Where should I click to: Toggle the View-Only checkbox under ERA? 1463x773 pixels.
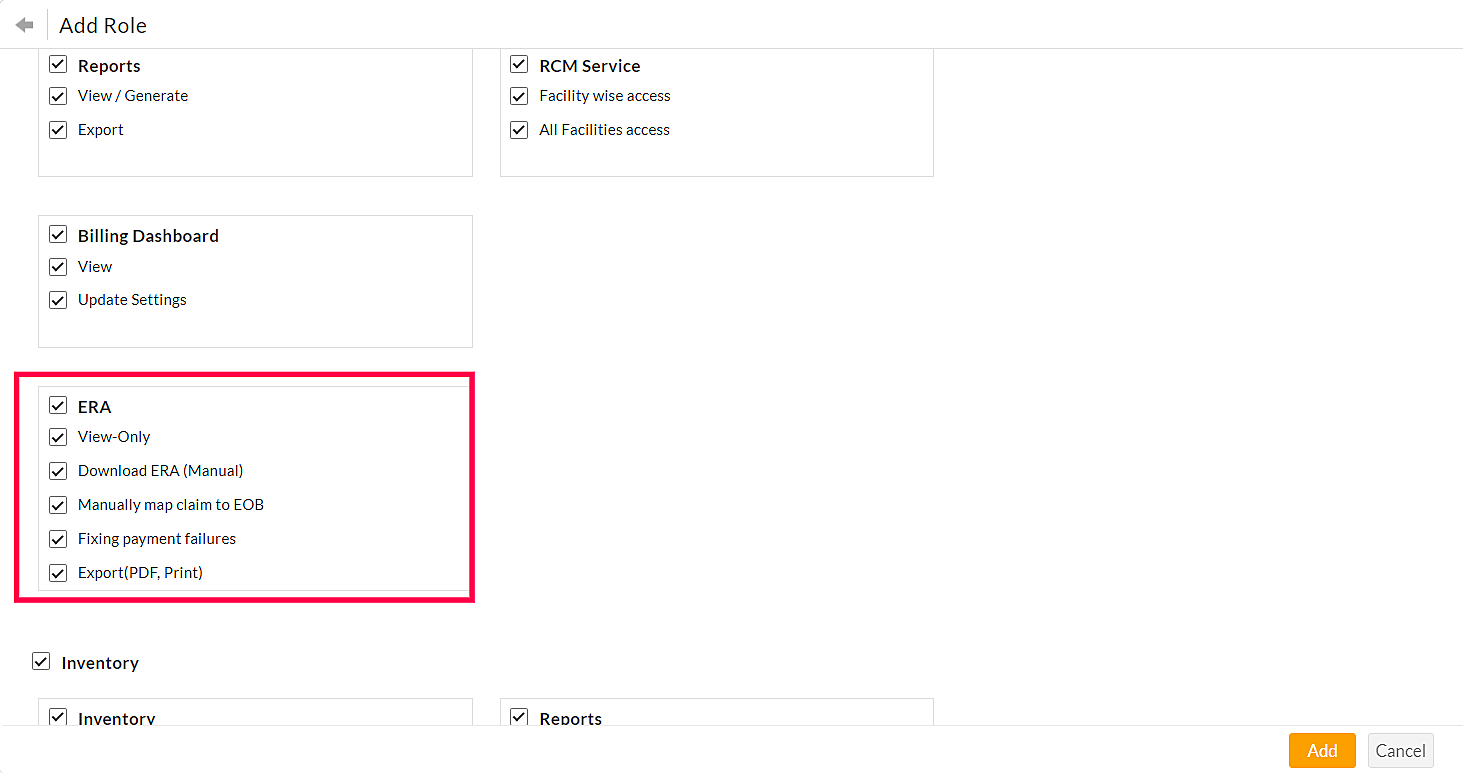pyautogui.click(x=58, y=437)
